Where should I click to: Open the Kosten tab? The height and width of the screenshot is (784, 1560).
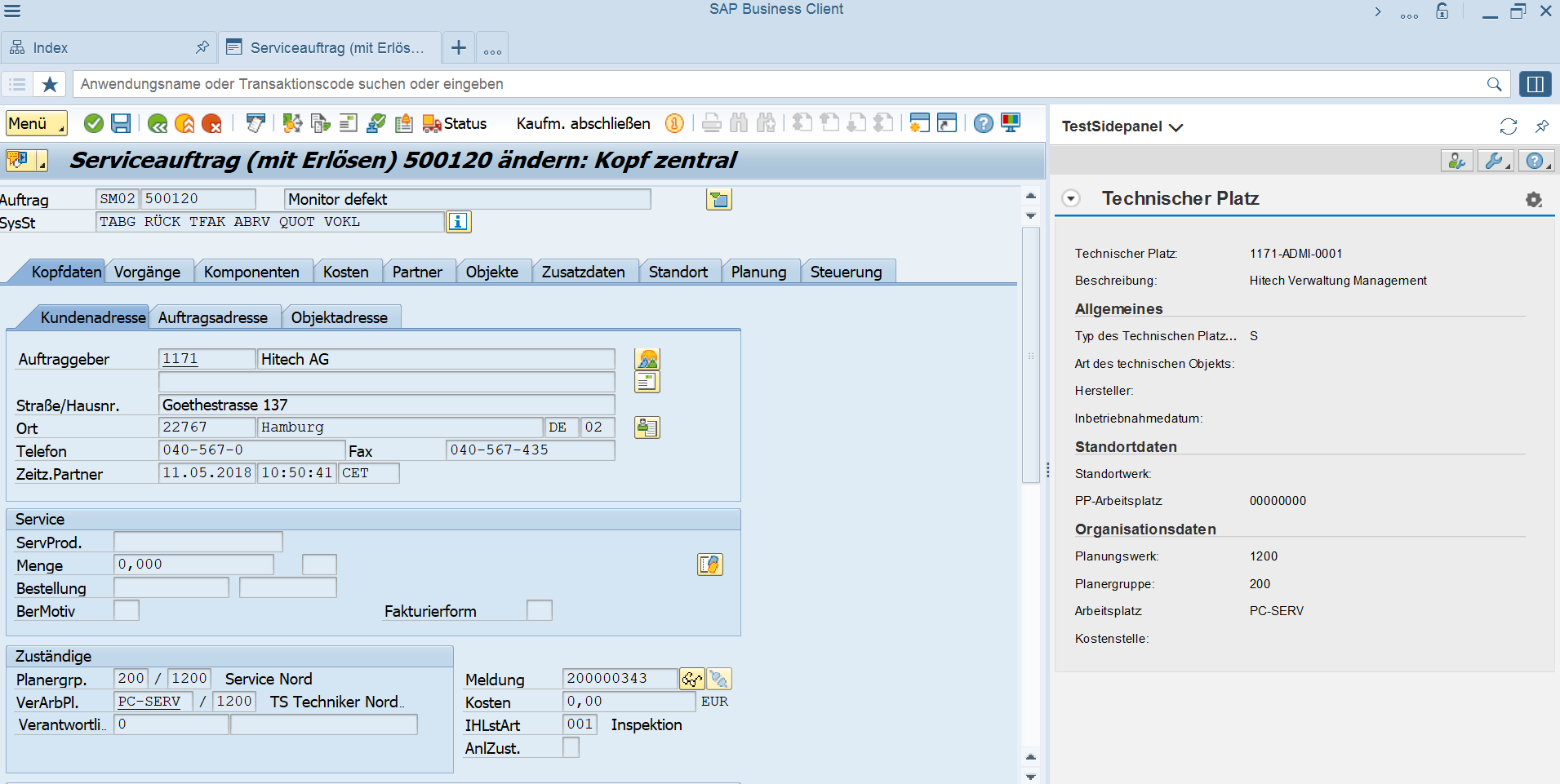(346, 272)
